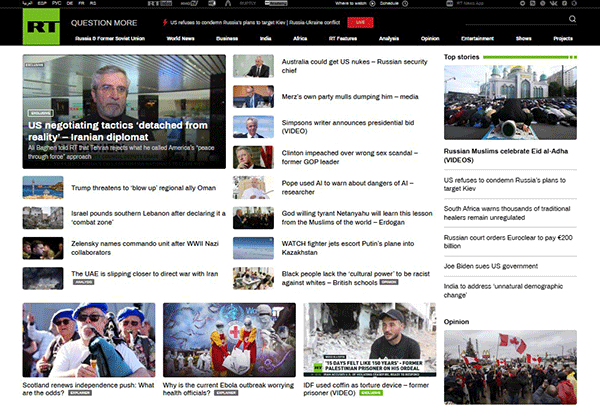Go to the Africa section
Image resolution: width=600 pixels, height=407 pixels.
click(x=300, y=38)
